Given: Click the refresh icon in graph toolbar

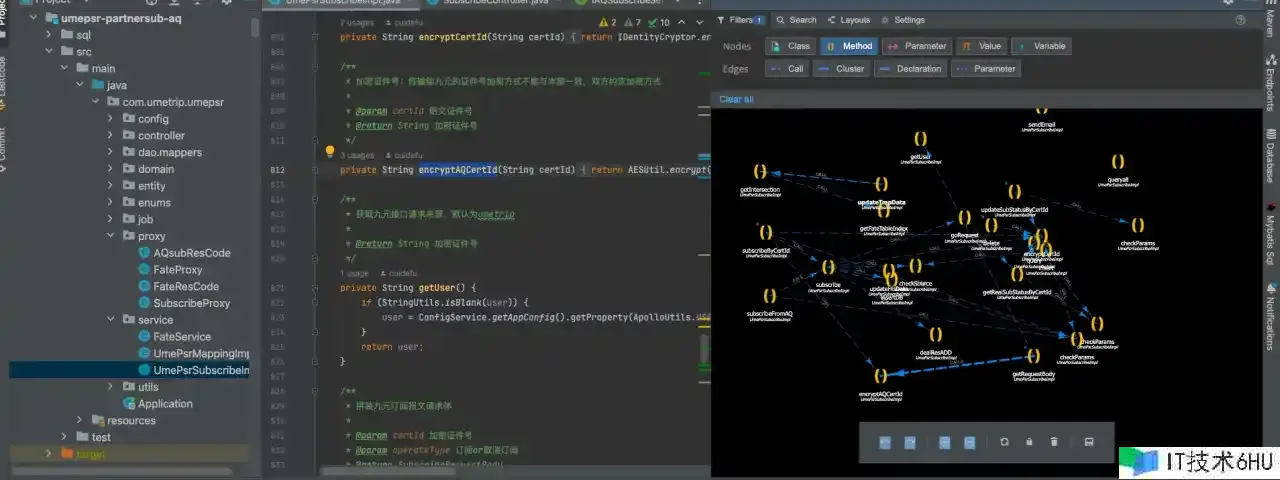Looking at the screenshot, I should [1004, 442].
